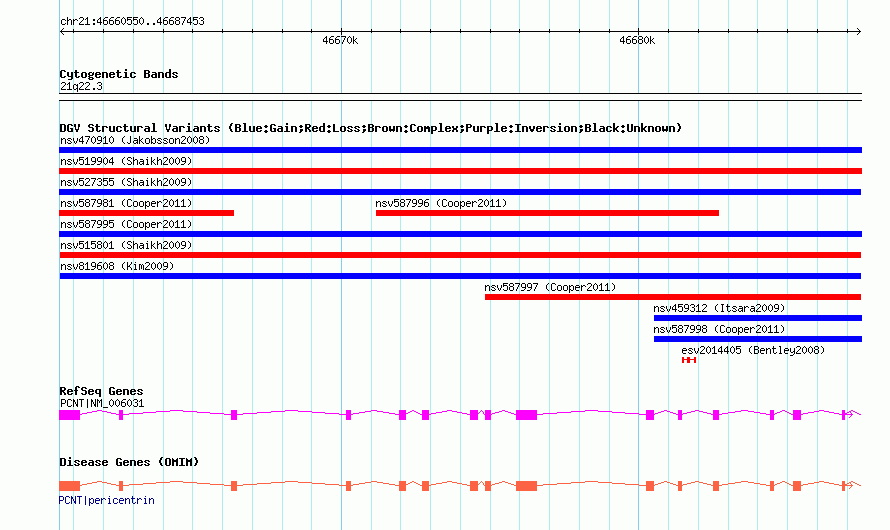
Task: Open the nsv519904 (Shaikh2009) label
Action: [x=126, y=161]
